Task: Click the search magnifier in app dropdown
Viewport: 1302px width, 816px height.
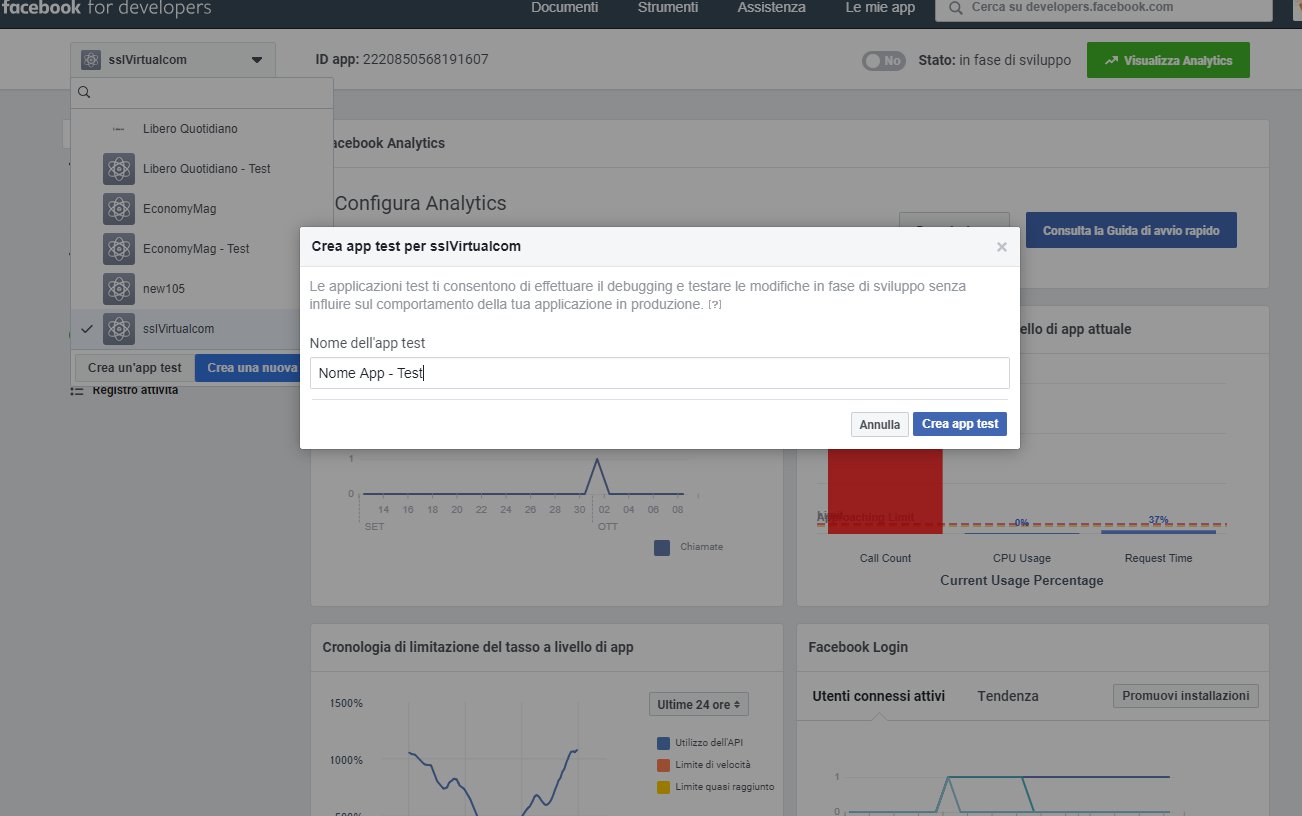Action: click(x=85, y=92)
